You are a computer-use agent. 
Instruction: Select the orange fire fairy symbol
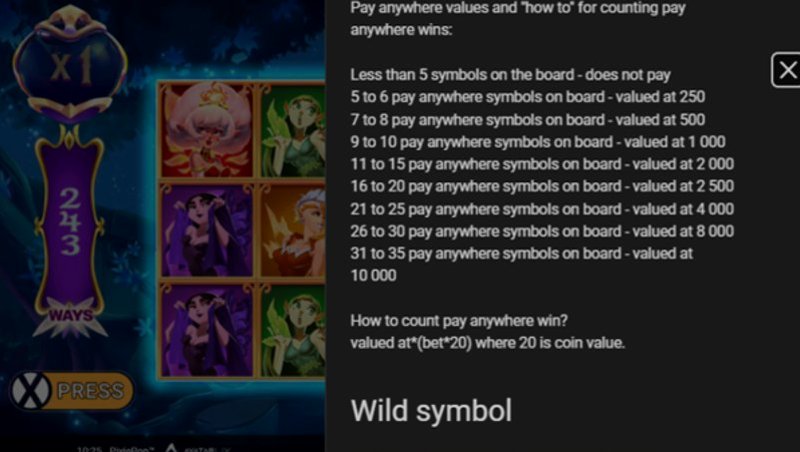(293, 231)
